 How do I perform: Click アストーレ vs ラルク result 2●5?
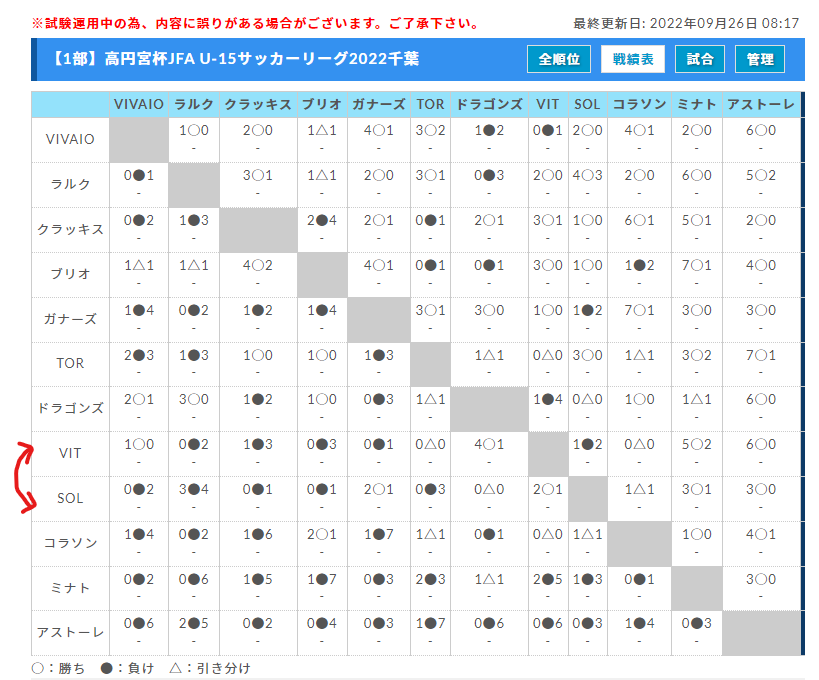(x=194, y=624)
